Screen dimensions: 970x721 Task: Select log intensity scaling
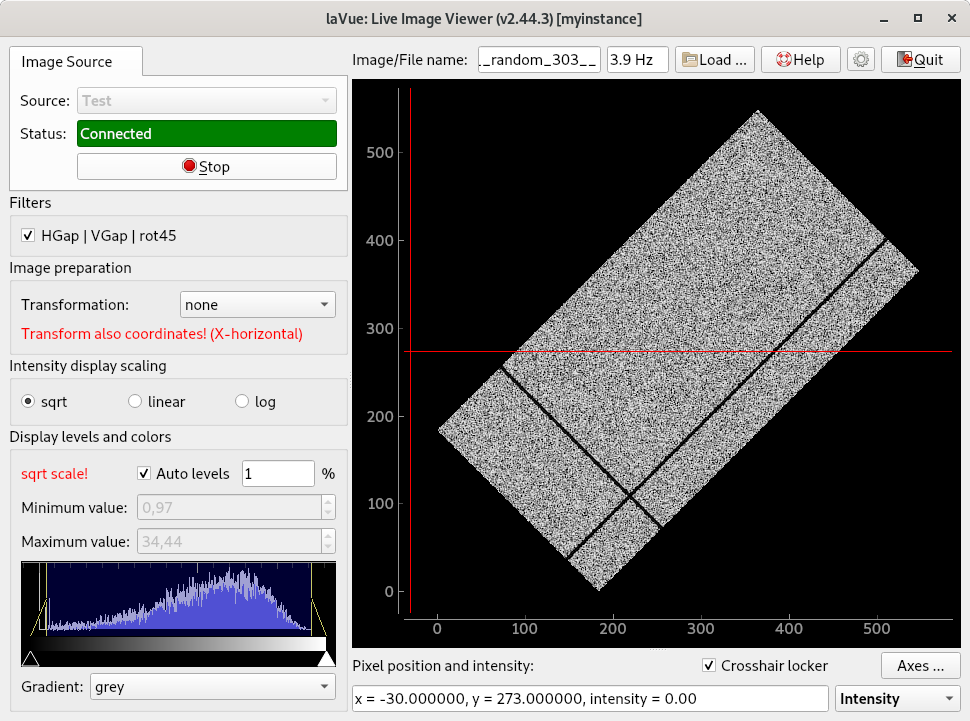click(242, 402)
